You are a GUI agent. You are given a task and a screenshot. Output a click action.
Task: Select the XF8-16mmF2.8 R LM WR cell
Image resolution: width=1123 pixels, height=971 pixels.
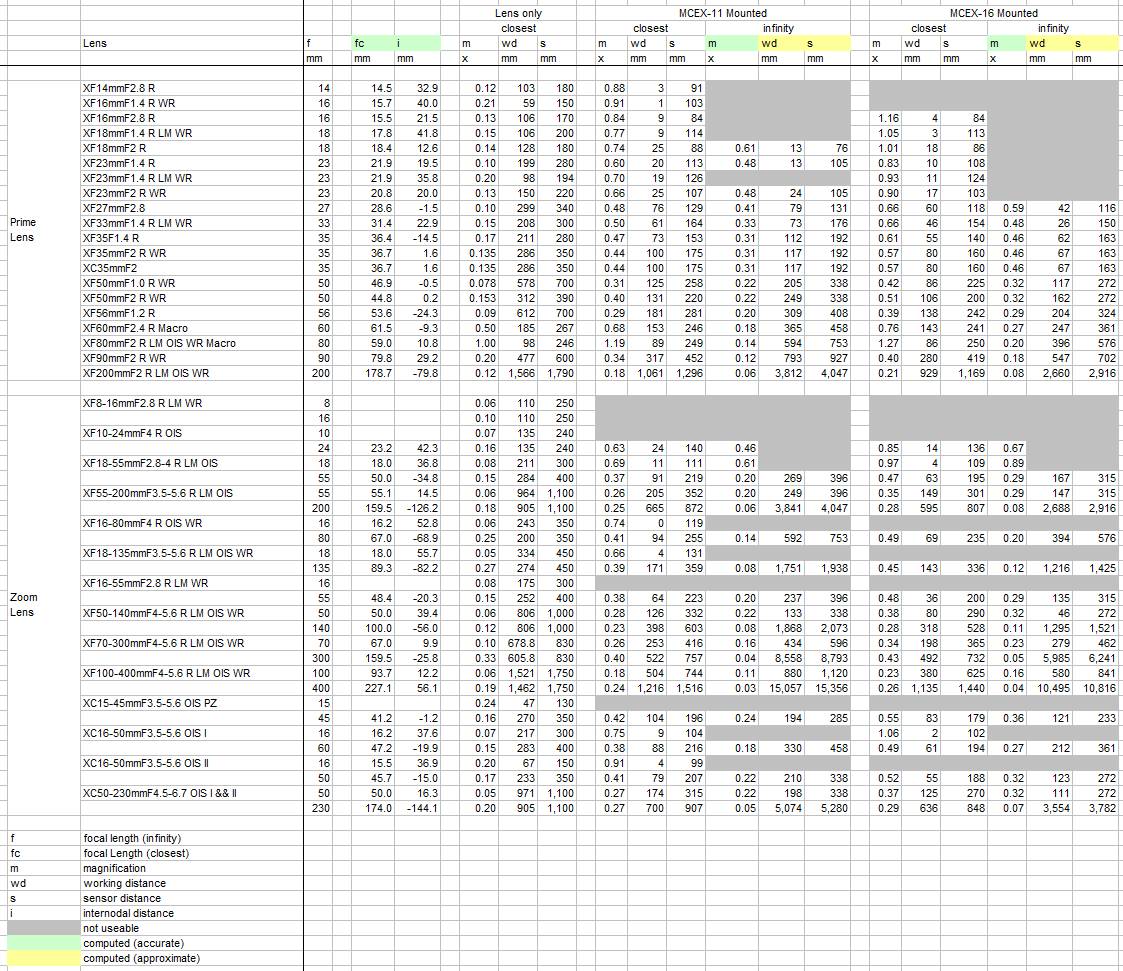[x=191, y=404]
